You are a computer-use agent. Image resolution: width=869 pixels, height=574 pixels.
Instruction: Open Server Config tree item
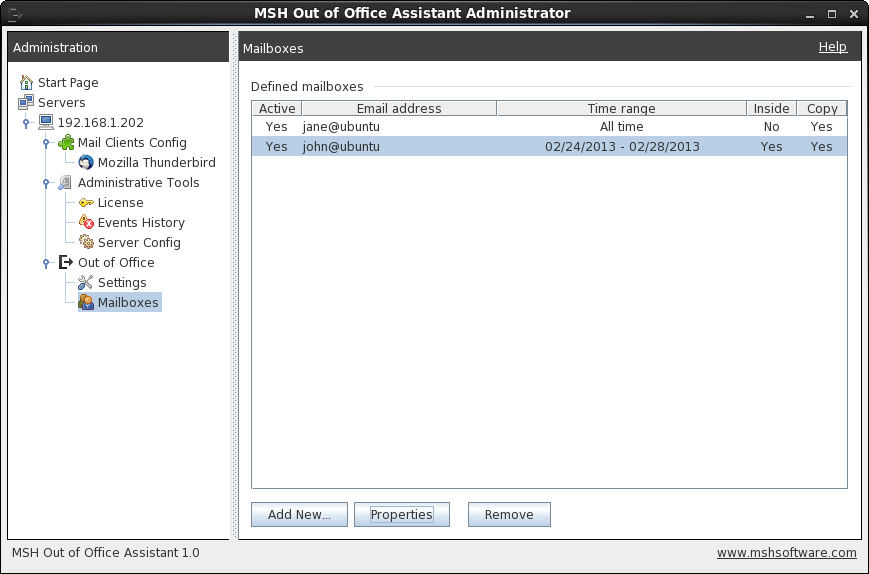(x=139, y=242)
